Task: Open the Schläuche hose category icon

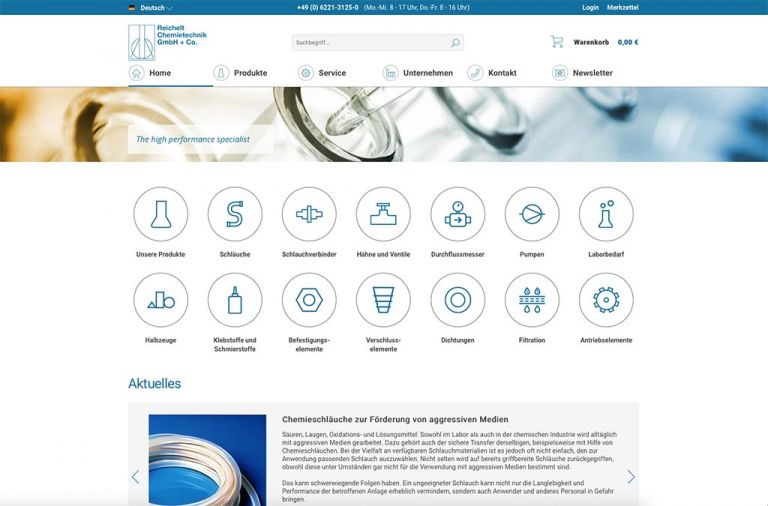Action: (235, 214)
